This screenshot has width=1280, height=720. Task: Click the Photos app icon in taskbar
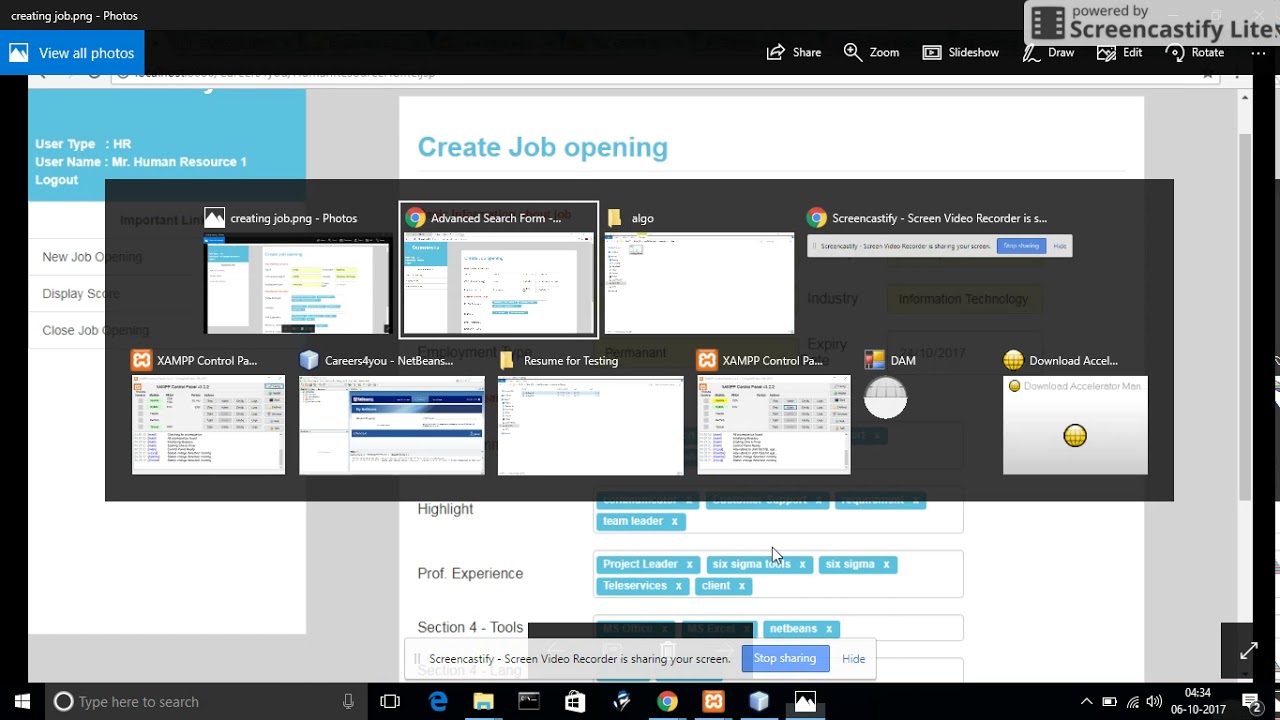click(x=805, y=701)
